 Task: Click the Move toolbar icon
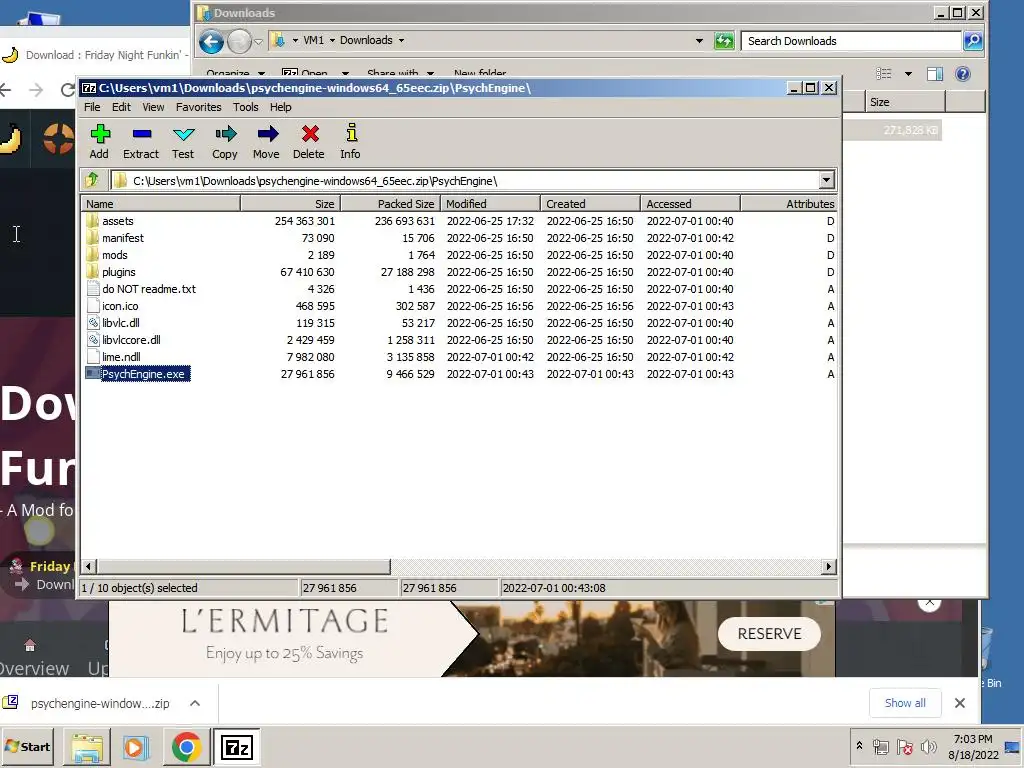(266, 141)
